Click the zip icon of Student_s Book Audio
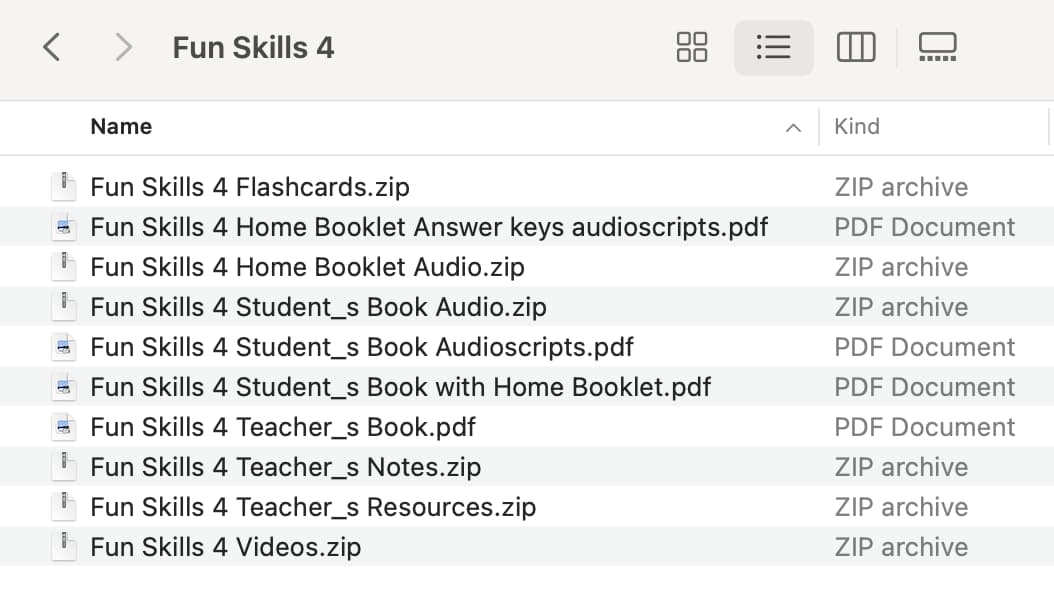The width and height of the screenshot is (1054, 598). pos(64,307)
